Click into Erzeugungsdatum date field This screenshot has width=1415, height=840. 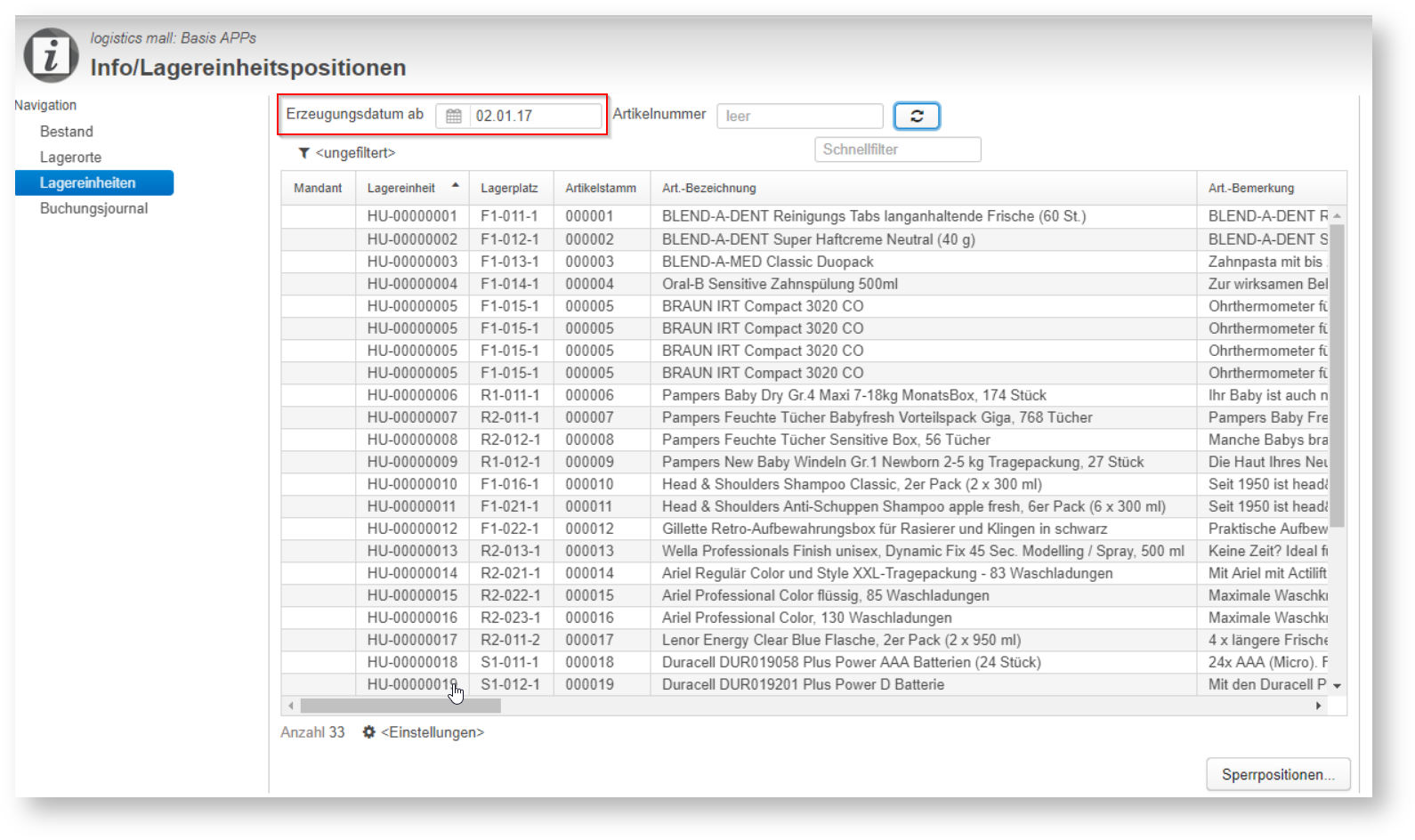coord(535,116)
